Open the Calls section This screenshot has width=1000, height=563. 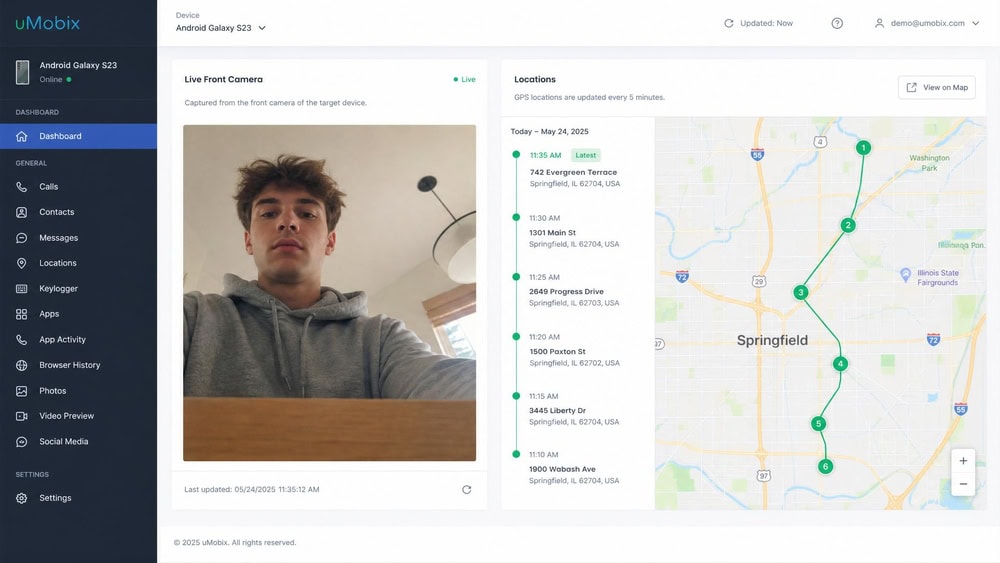[78, 187]
